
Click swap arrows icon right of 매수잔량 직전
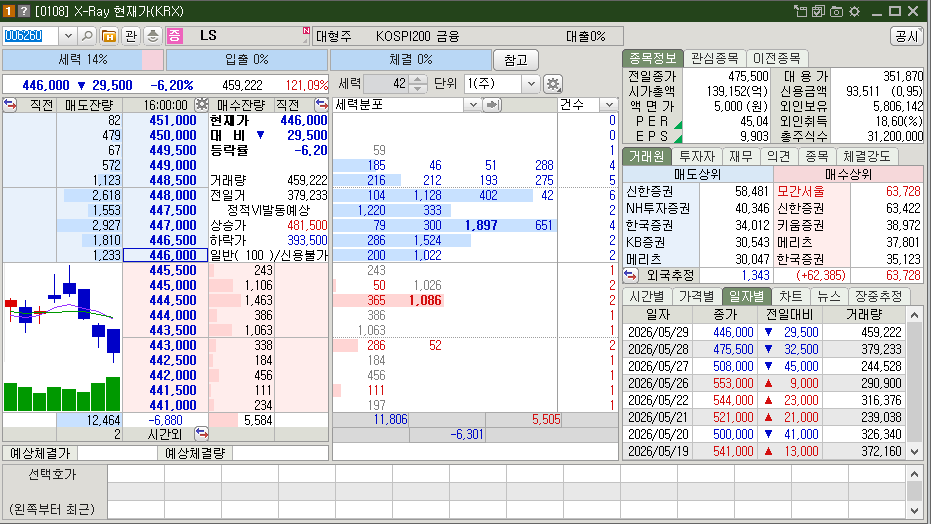pos(321,105)
